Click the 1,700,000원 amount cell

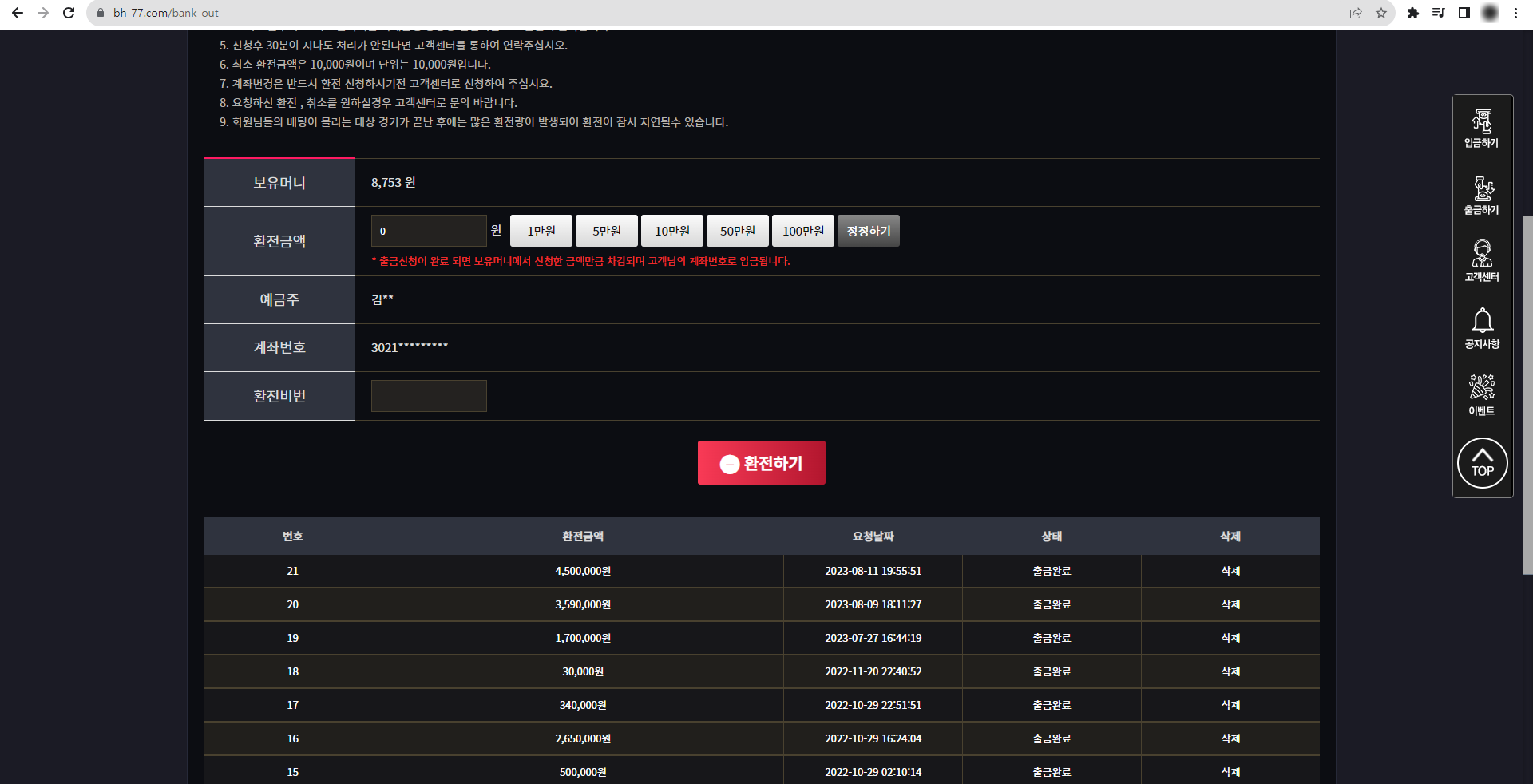[x=583, y=638]
